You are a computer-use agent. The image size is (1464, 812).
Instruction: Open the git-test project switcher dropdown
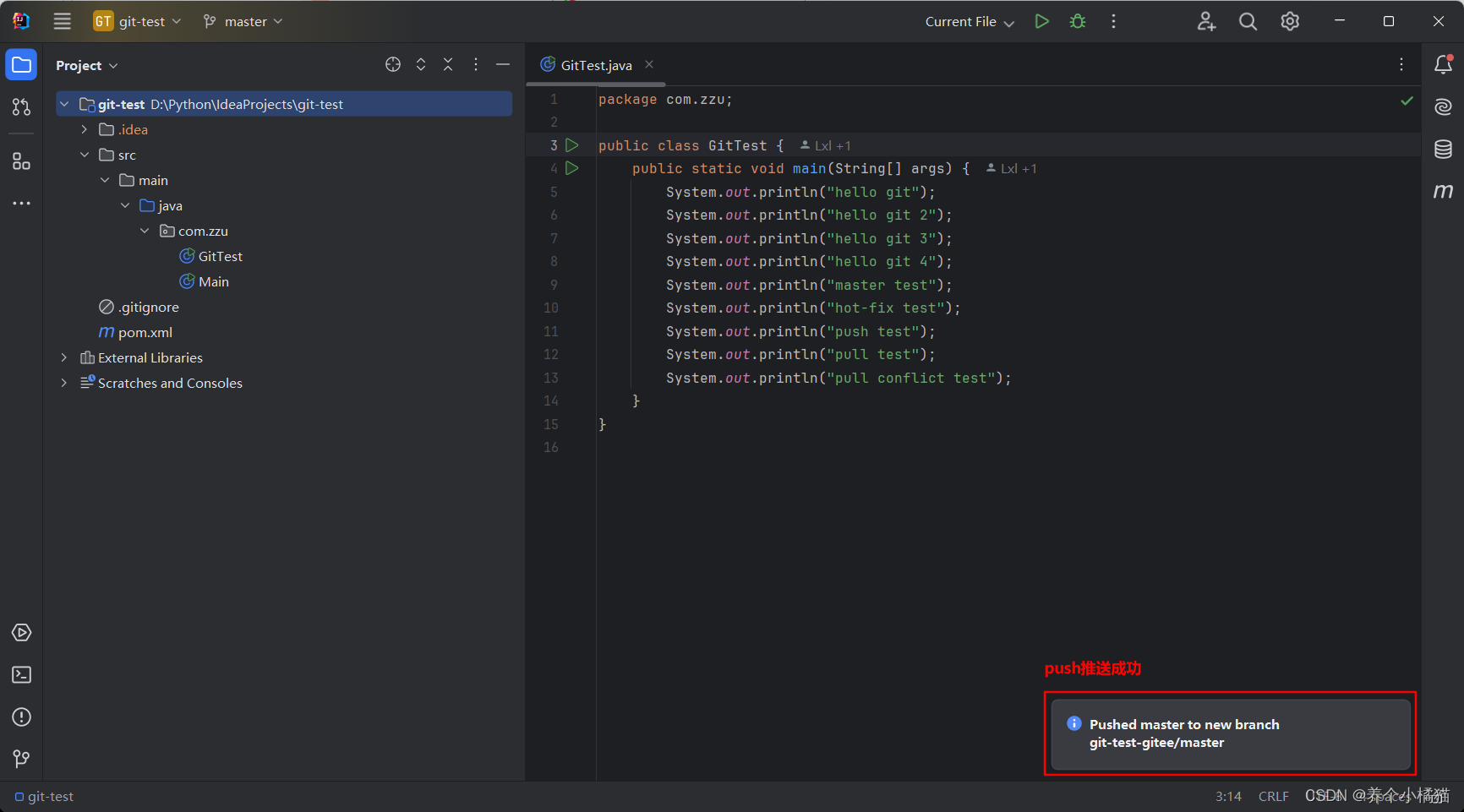click(137, 21)
